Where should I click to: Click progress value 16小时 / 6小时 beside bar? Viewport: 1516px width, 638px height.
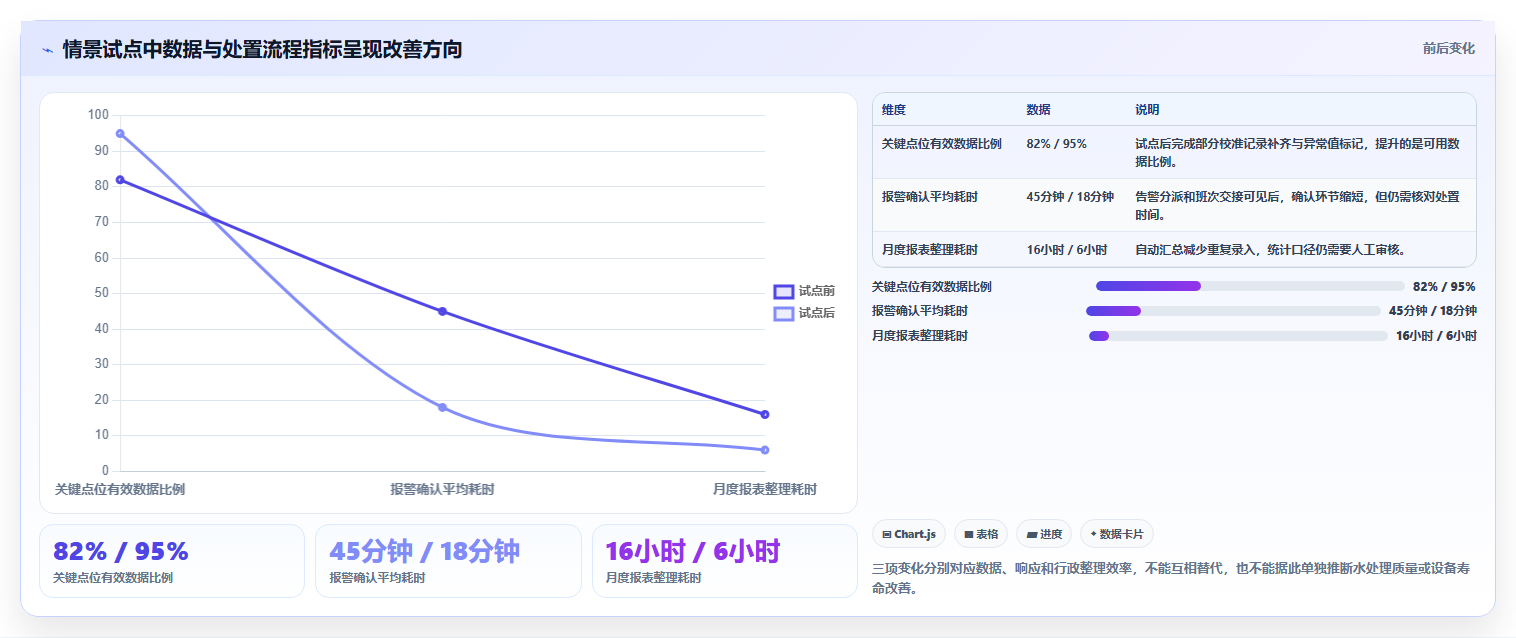click(x=1436, y=336)
